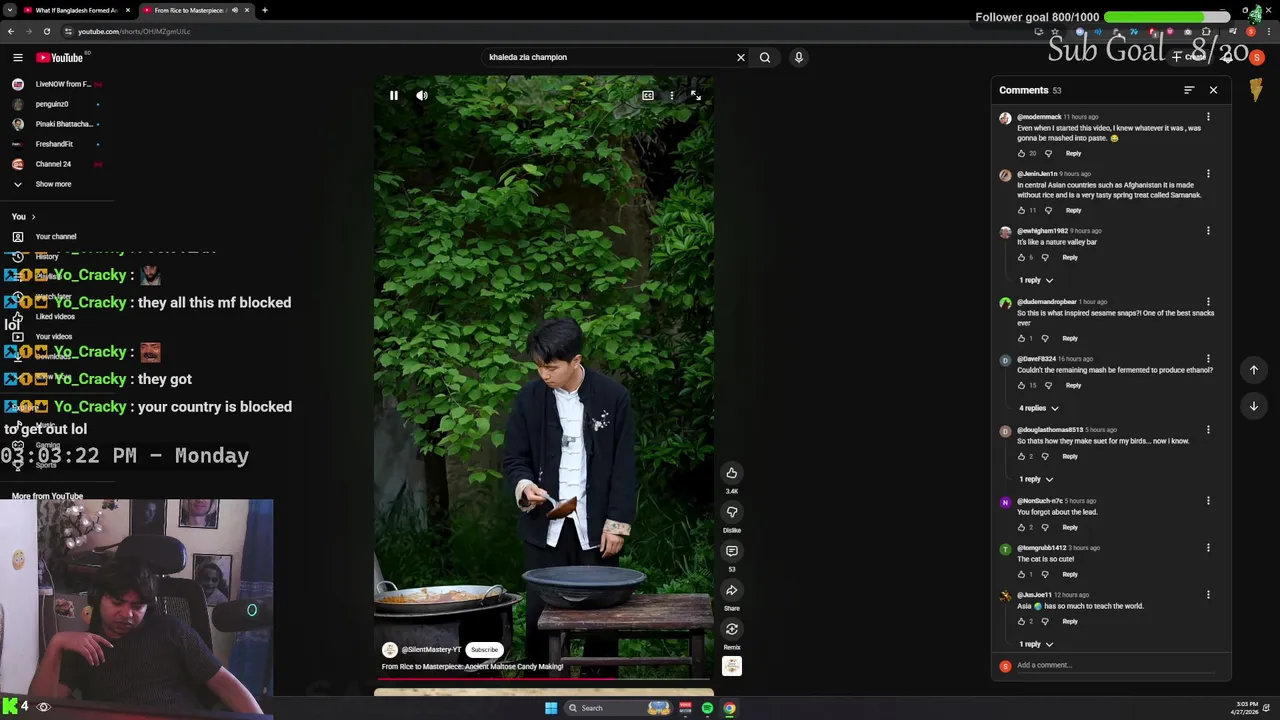Open the YouTube hamburger guide menu
This screenshot has height=720, width=1280.
click(18, 58)
